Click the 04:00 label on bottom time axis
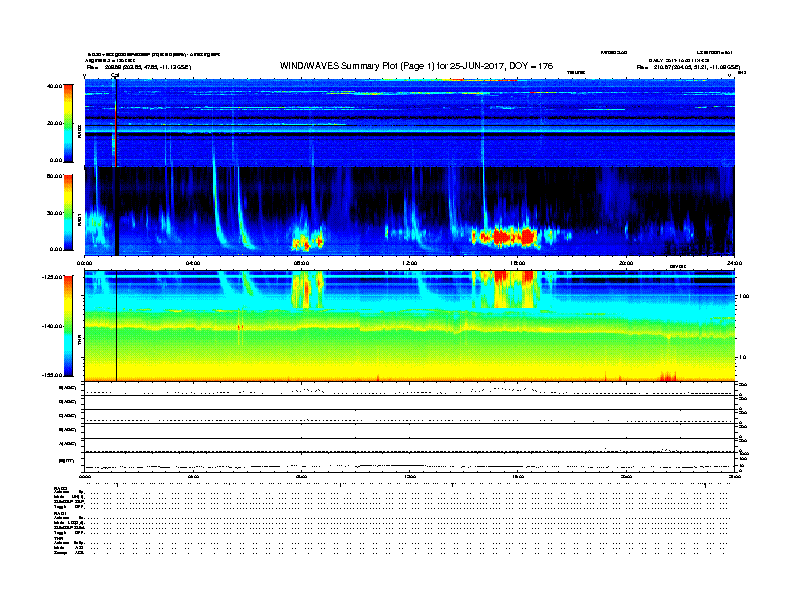 click(x=193, y=476)
